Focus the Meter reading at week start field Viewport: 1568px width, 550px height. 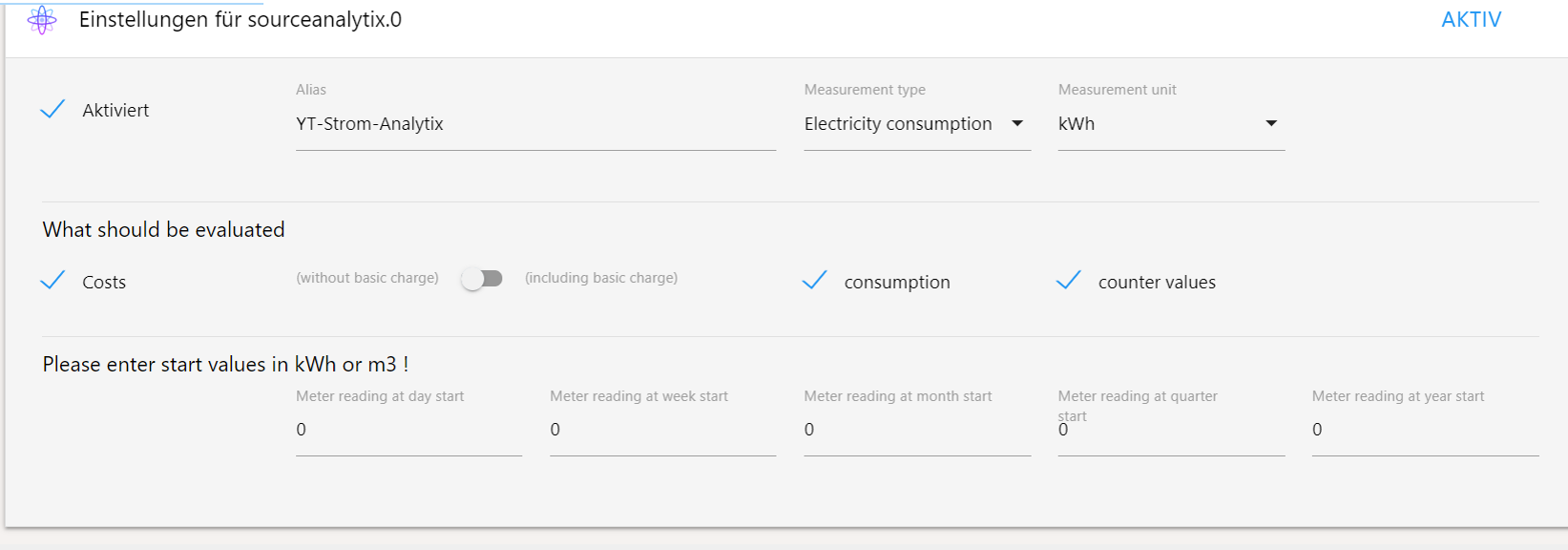(662, 430)
